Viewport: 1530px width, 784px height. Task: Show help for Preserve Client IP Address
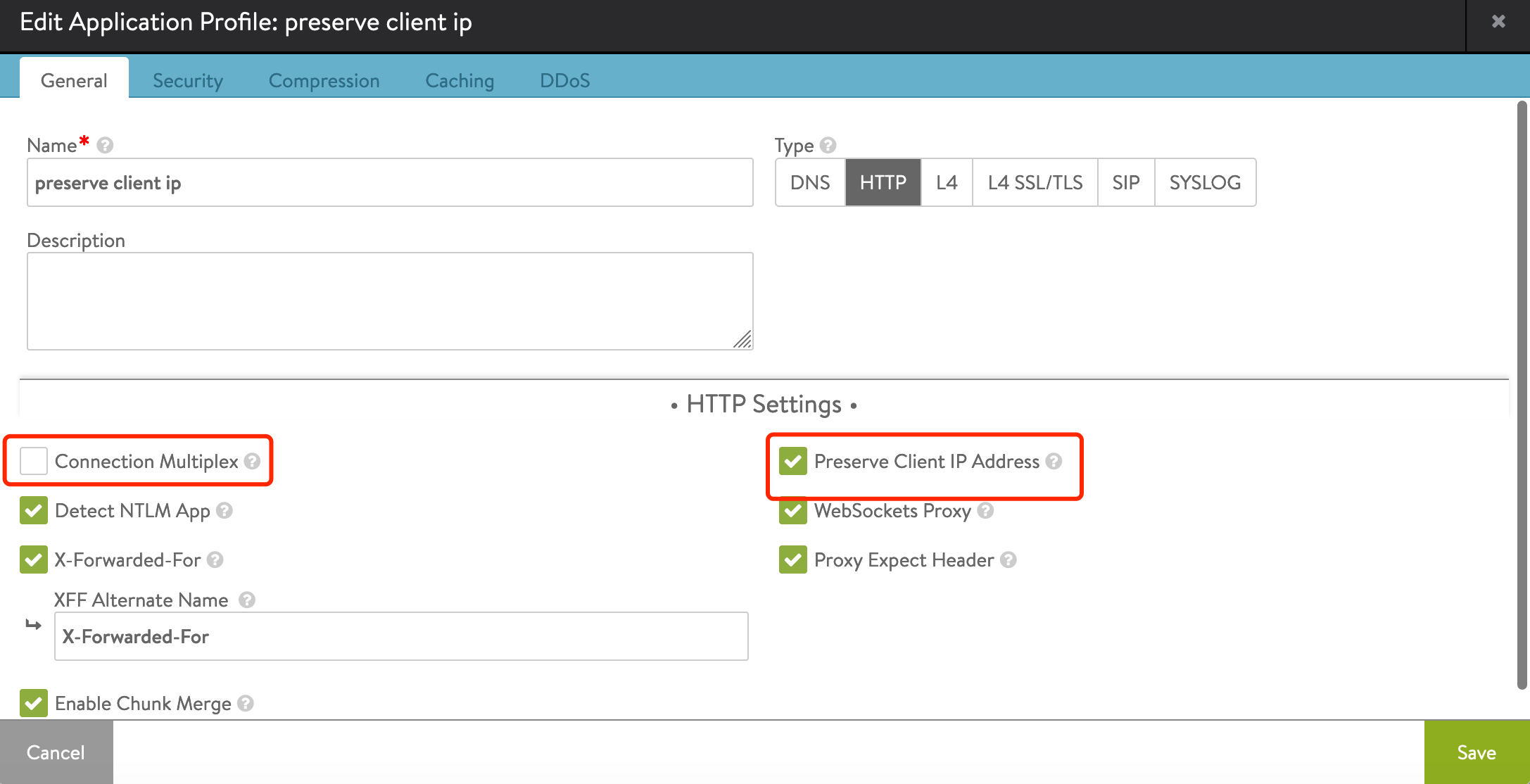click(1054, 461)
